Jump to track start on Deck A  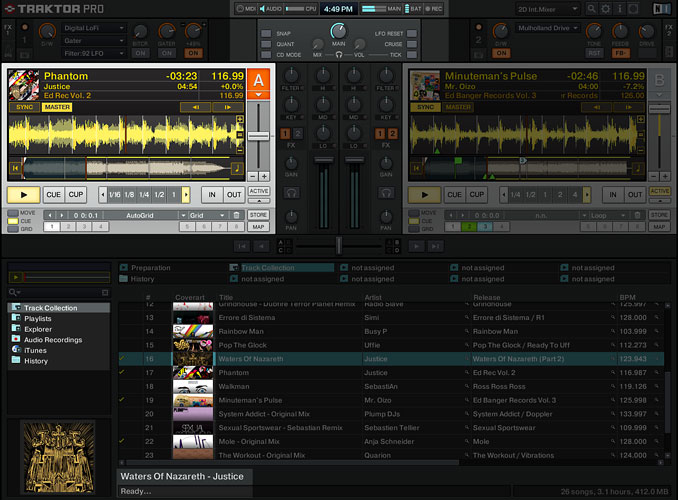(x=14, y=169)
